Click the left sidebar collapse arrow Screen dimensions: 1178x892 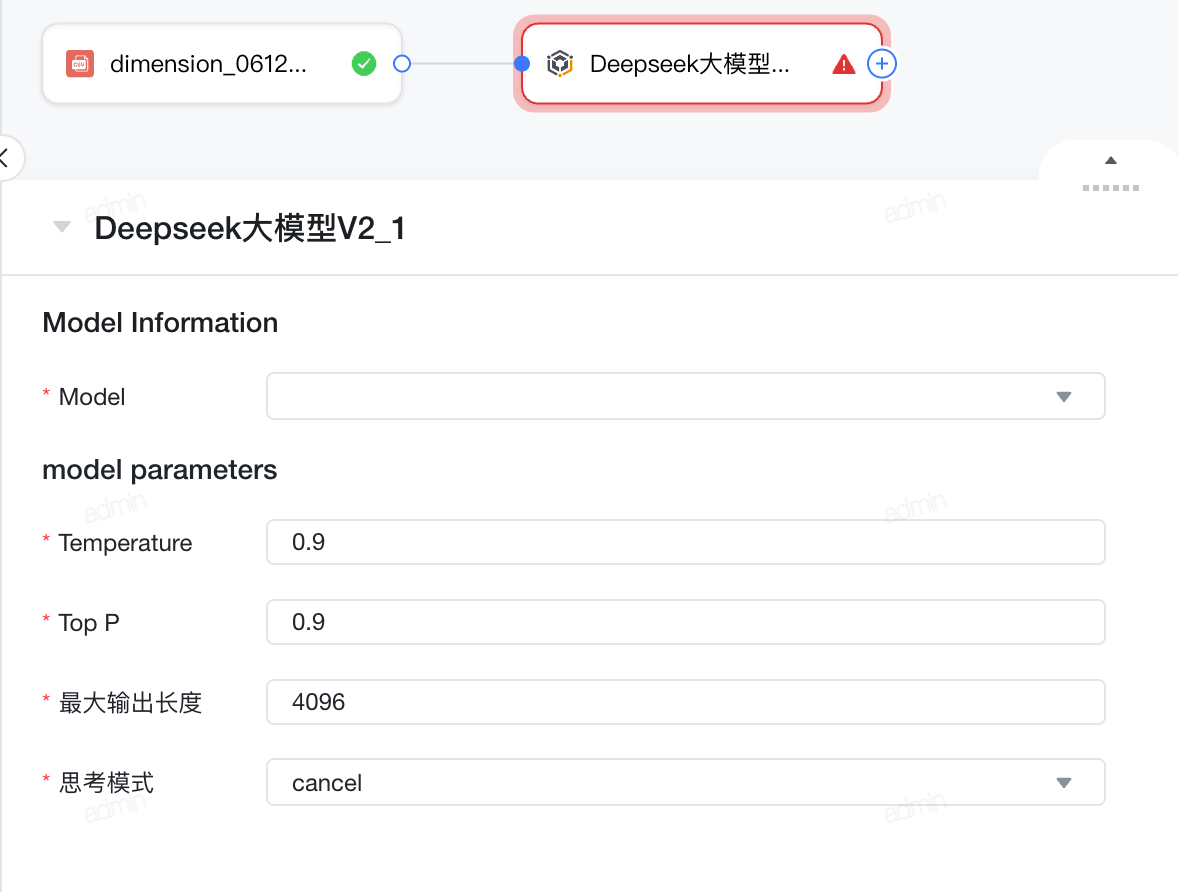[6, 158]
